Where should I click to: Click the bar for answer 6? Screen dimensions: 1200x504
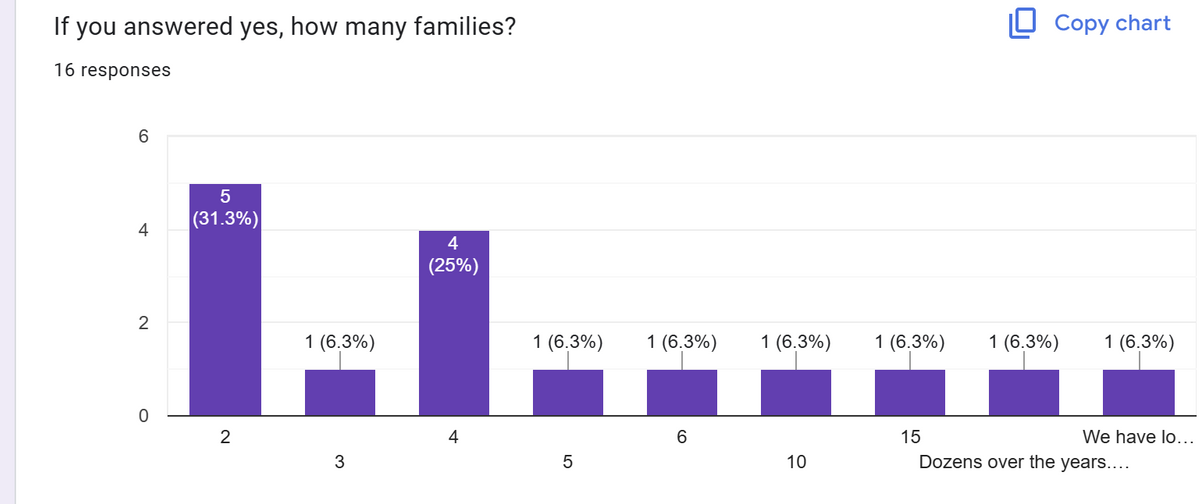[x=681, y=392]
